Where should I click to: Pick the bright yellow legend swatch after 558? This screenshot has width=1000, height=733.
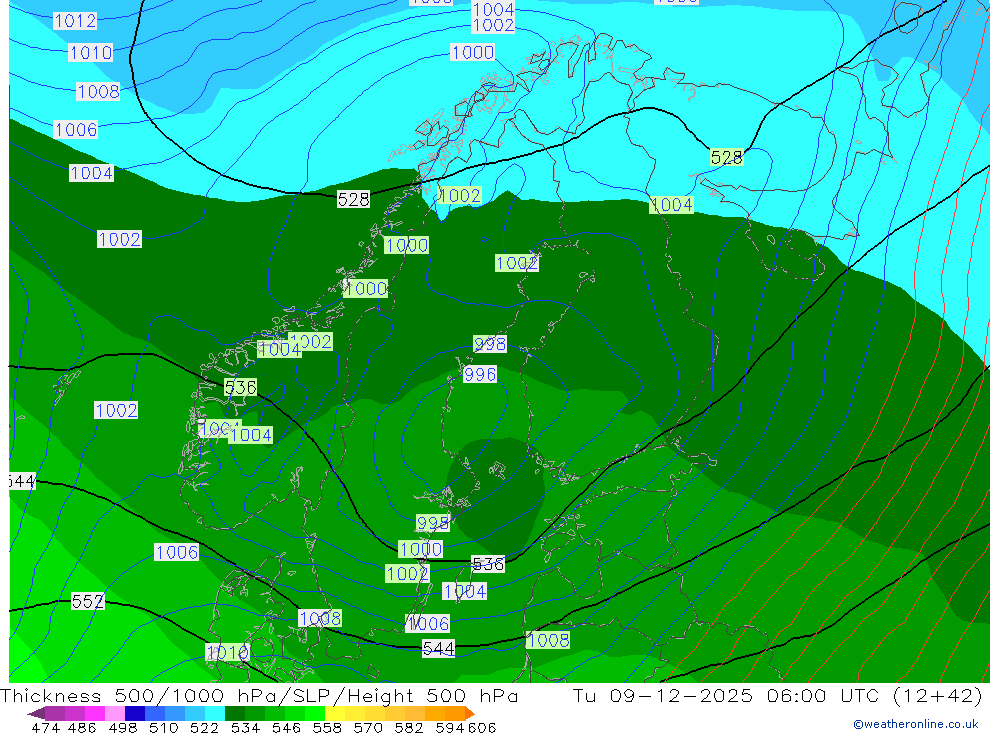click(335, 713)
